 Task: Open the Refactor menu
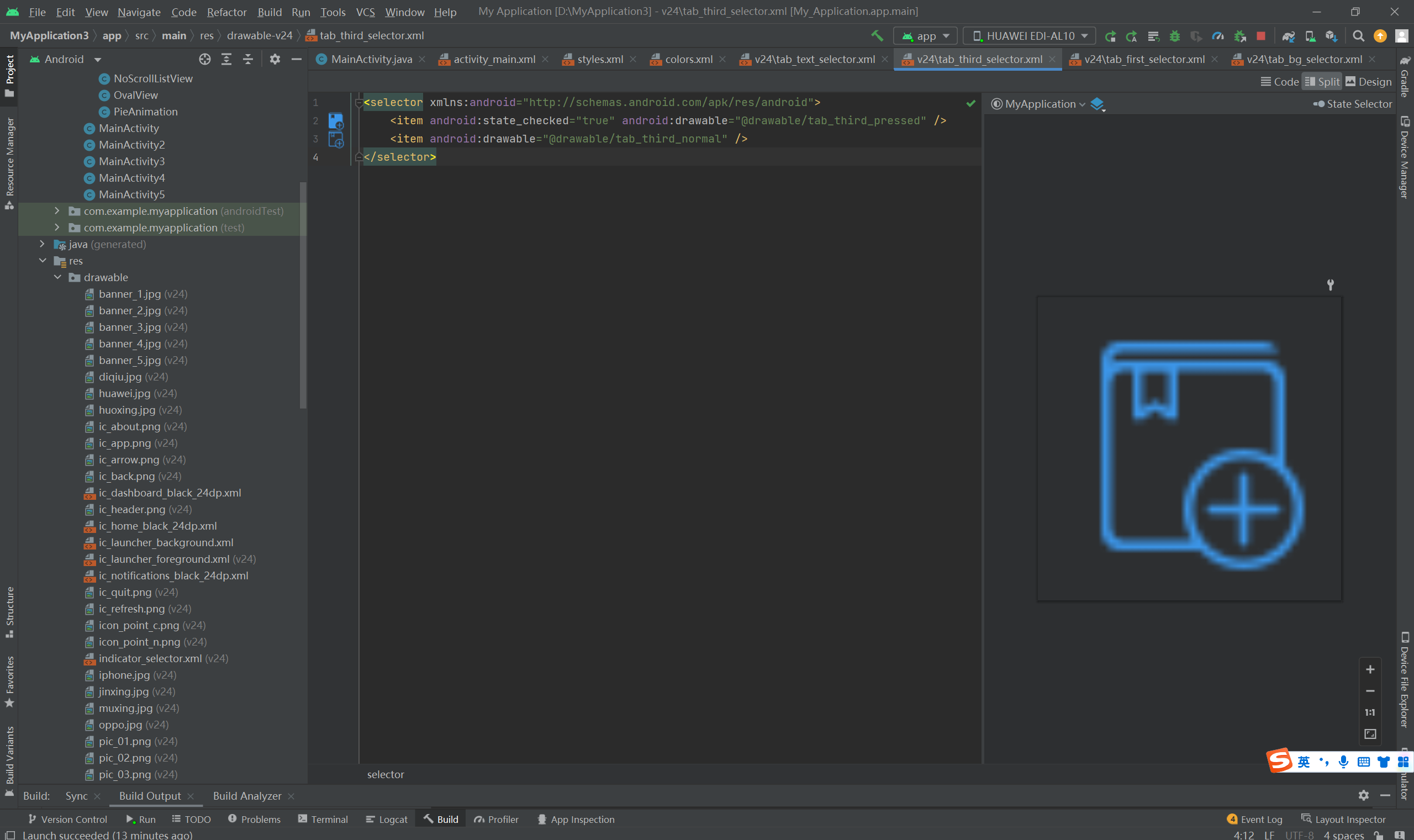tap(226, 12)
